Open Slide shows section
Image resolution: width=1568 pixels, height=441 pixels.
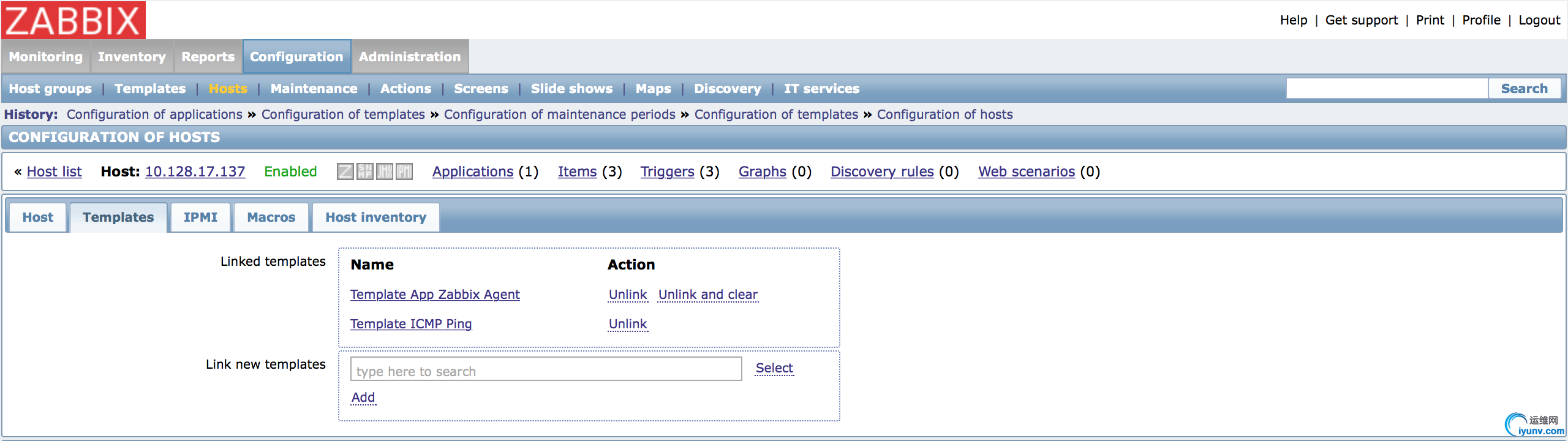[571, 89]
